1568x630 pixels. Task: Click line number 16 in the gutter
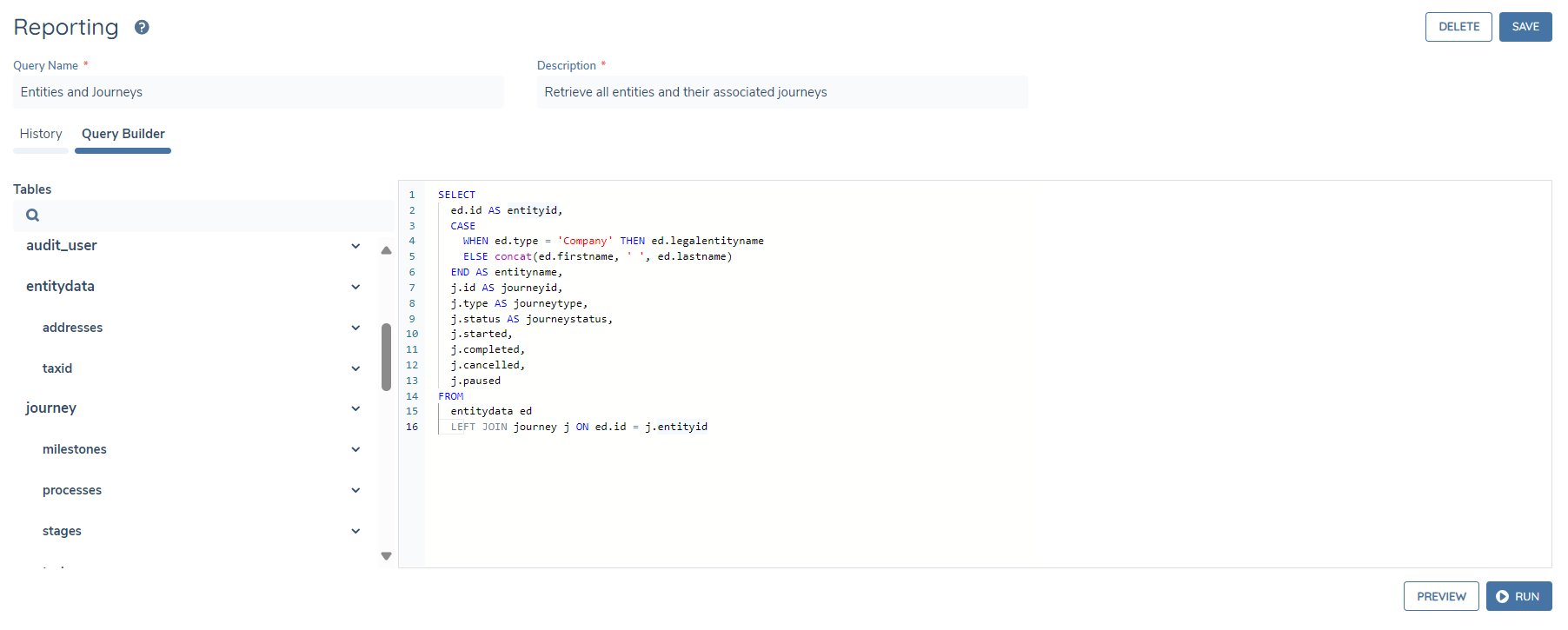click(x=412, y=427)
